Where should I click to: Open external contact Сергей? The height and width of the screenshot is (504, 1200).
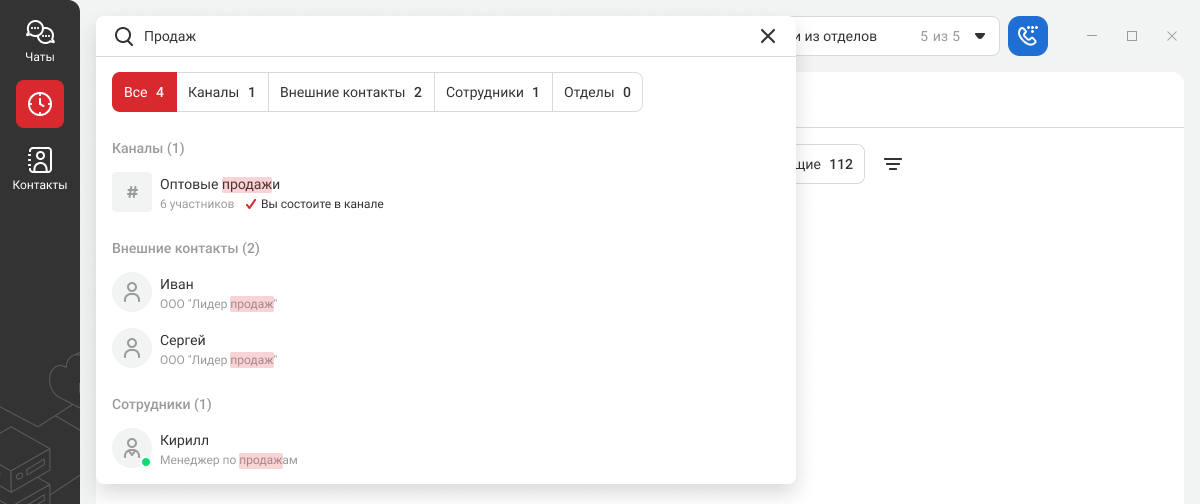(x=183, y=341)
